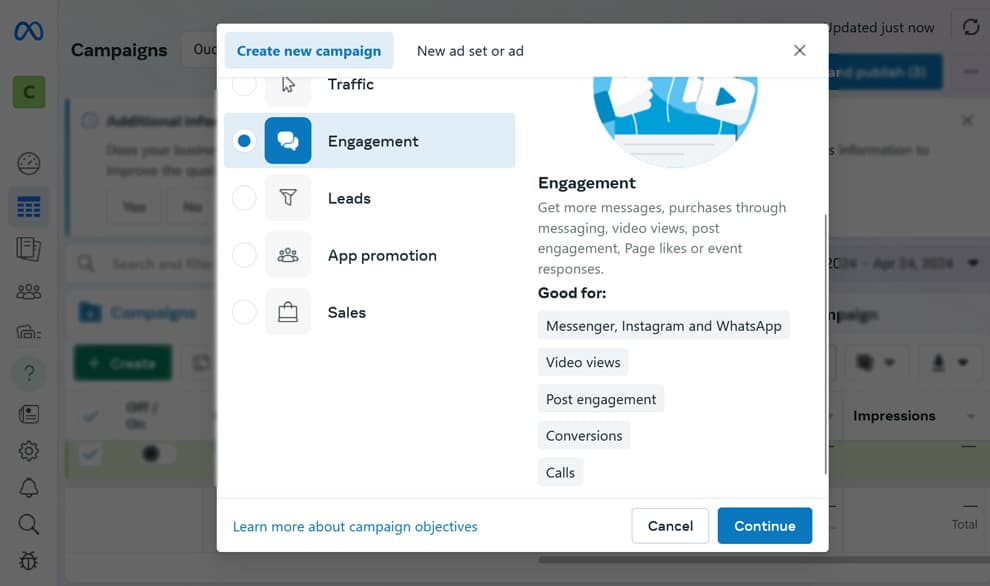990x586 pixels.
Task: Select the Campaigns table icon in sidebar
Action: click(28, 206)
